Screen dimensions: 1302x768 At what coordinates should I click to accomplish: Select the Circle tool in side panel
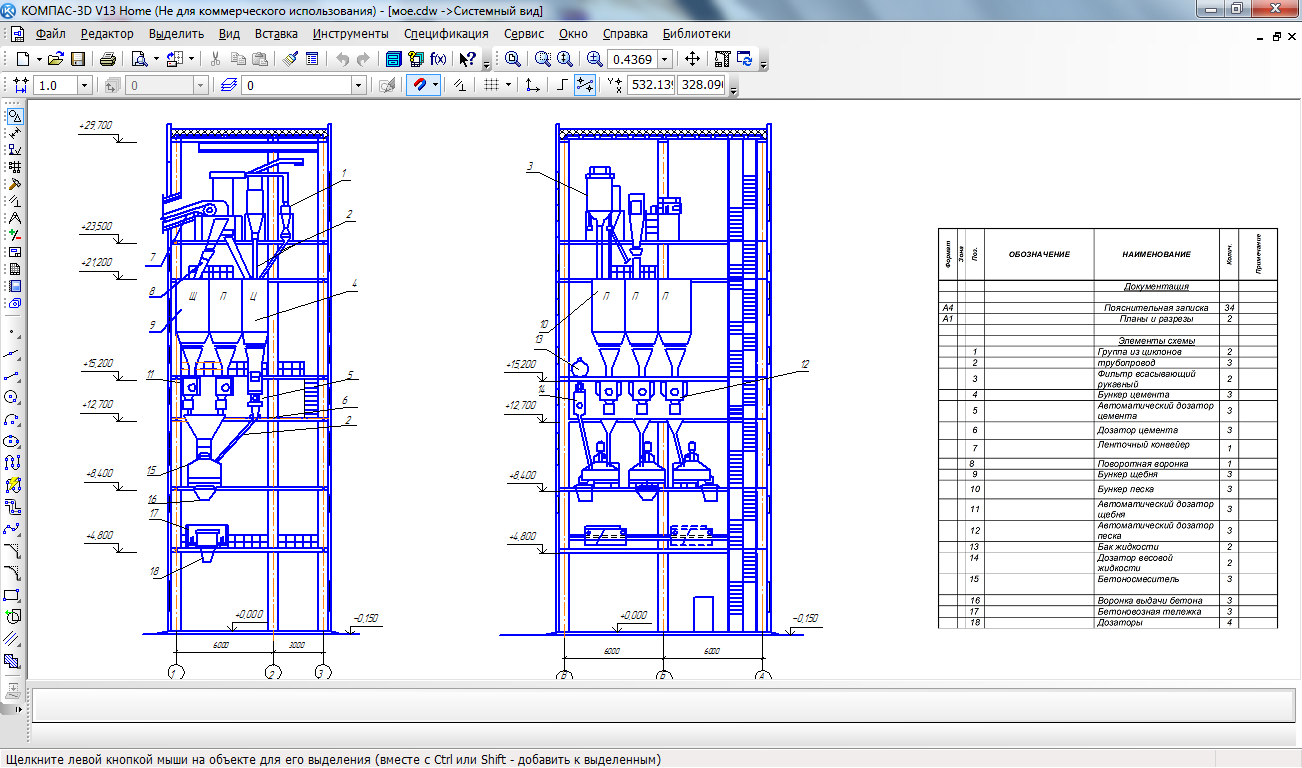[13, 396]
